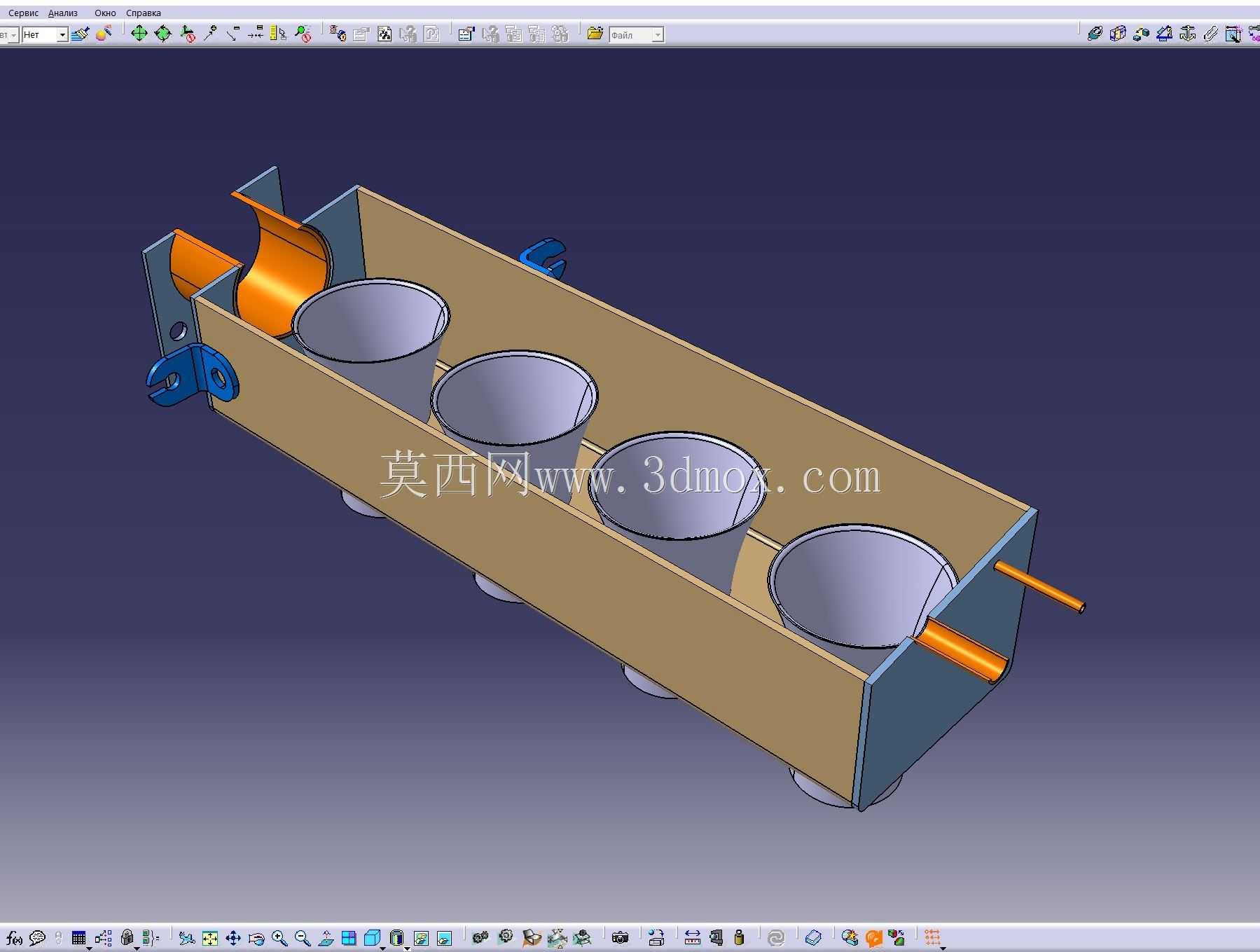The height and width of the screenshot is (952, 1260).
Task: Select the Pan four-arrow tool
Action: pos(233,937)
